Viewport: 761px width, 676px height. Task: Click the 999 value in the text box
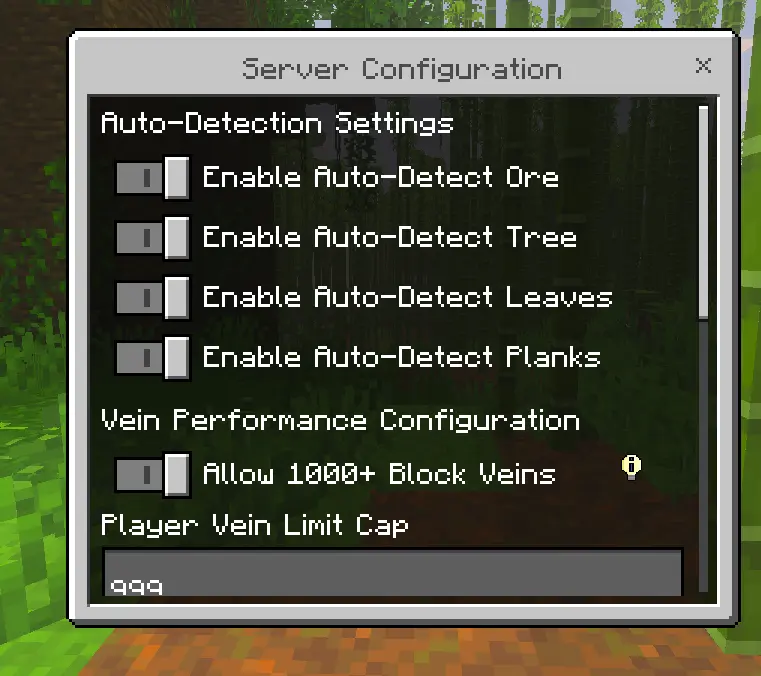coord(136,586)
